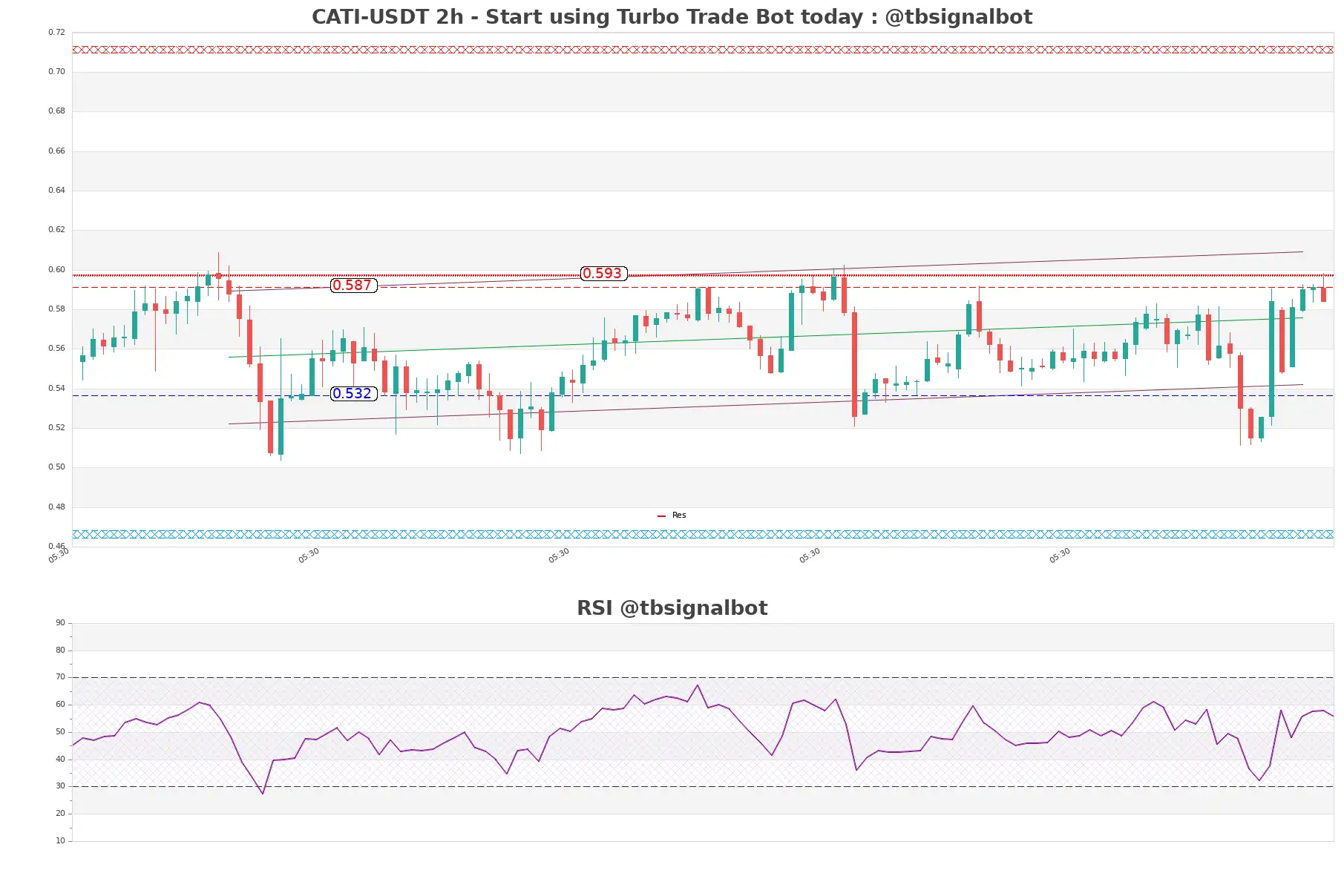
Task: Click the 0.50 price axis label
Action: (56, 467)
